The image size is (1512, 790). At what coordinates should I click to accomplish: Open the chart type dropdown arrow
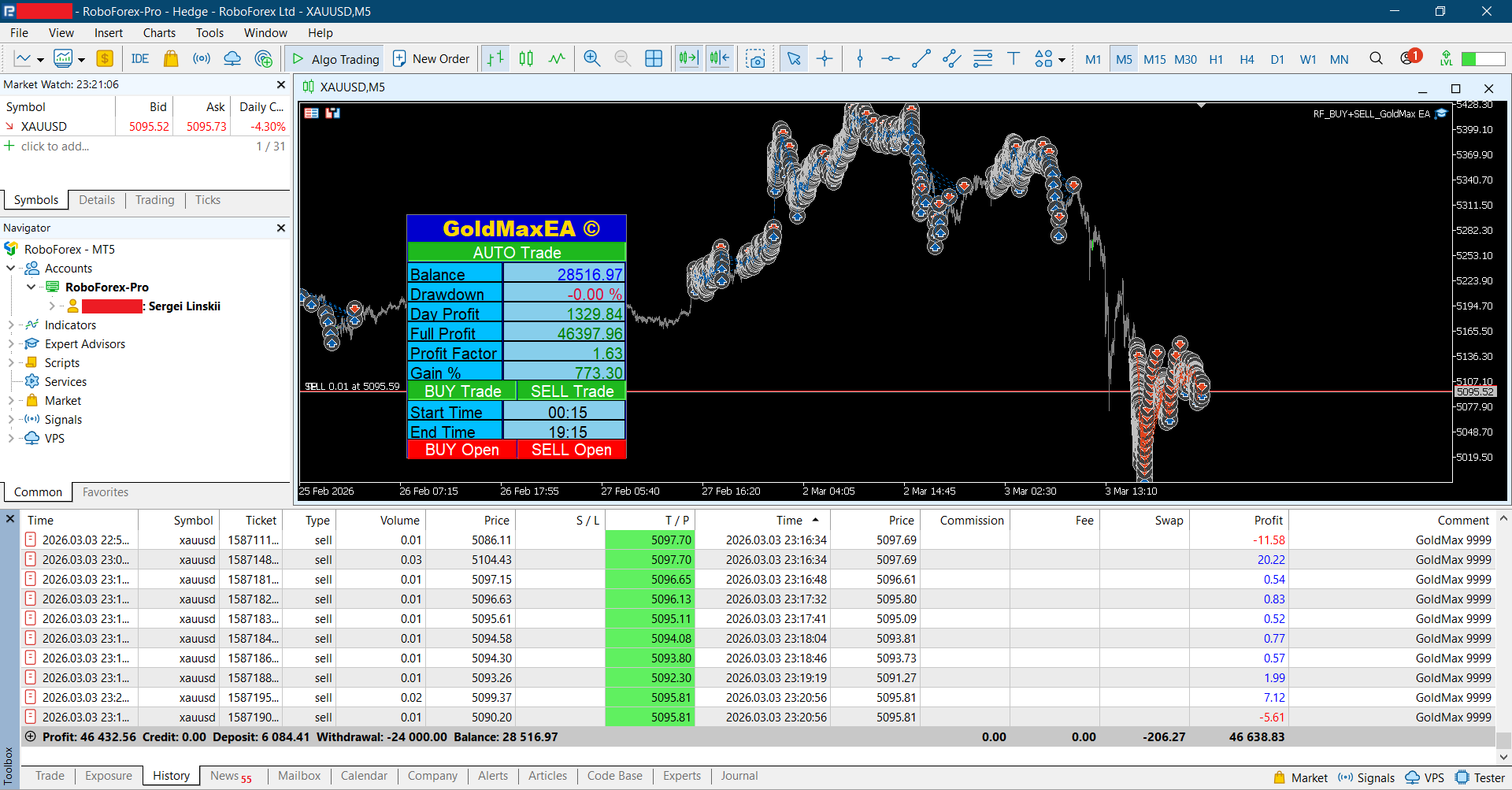click(x=40, y=60)
